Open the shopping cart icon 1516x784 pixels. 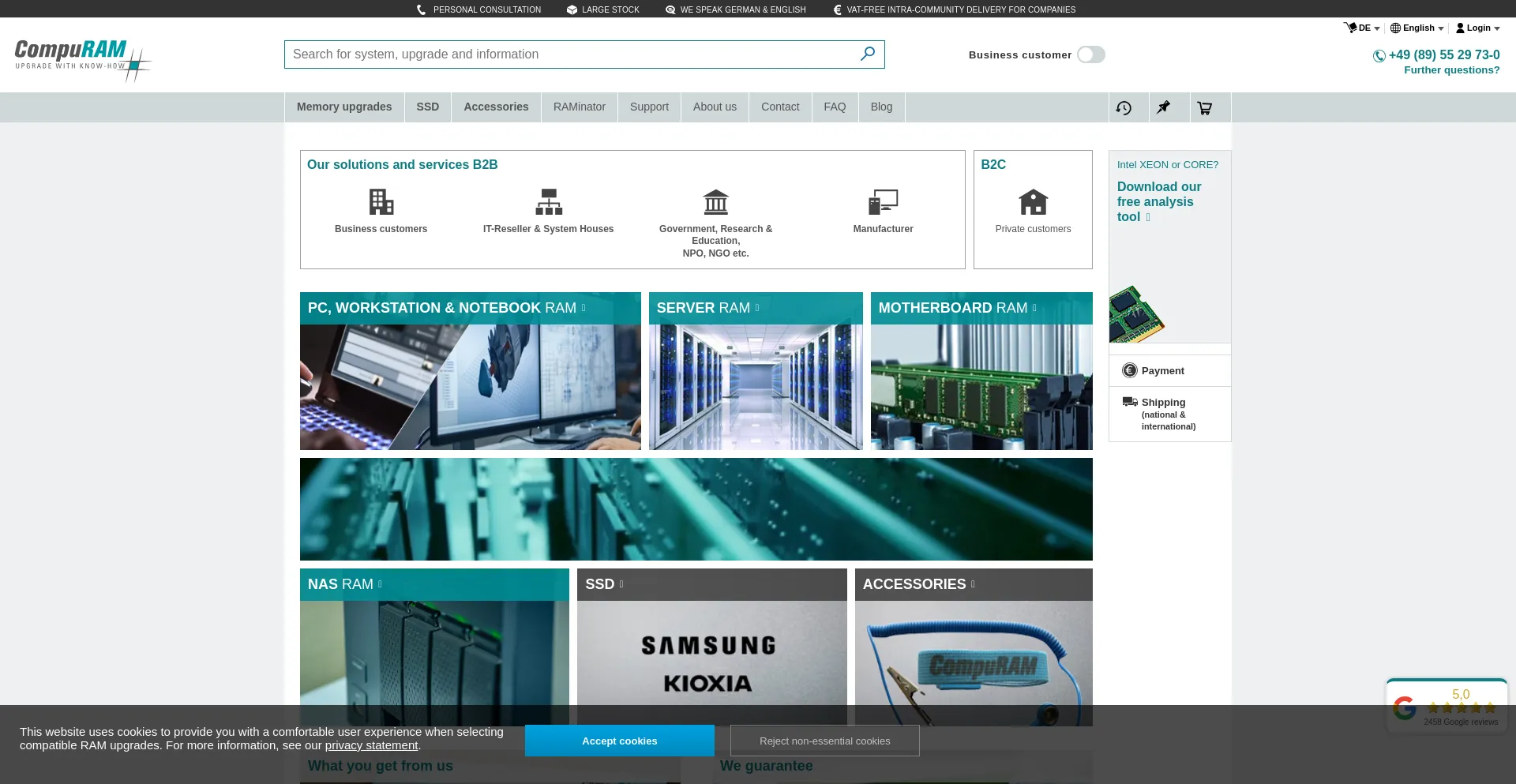click(x=1205, y=107)
